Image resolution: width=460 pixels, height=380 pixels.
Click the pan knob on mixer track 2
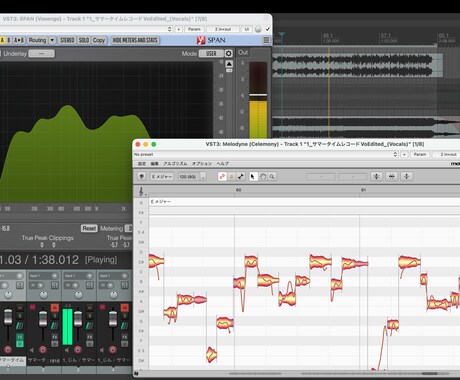click(x=43, y=295)
